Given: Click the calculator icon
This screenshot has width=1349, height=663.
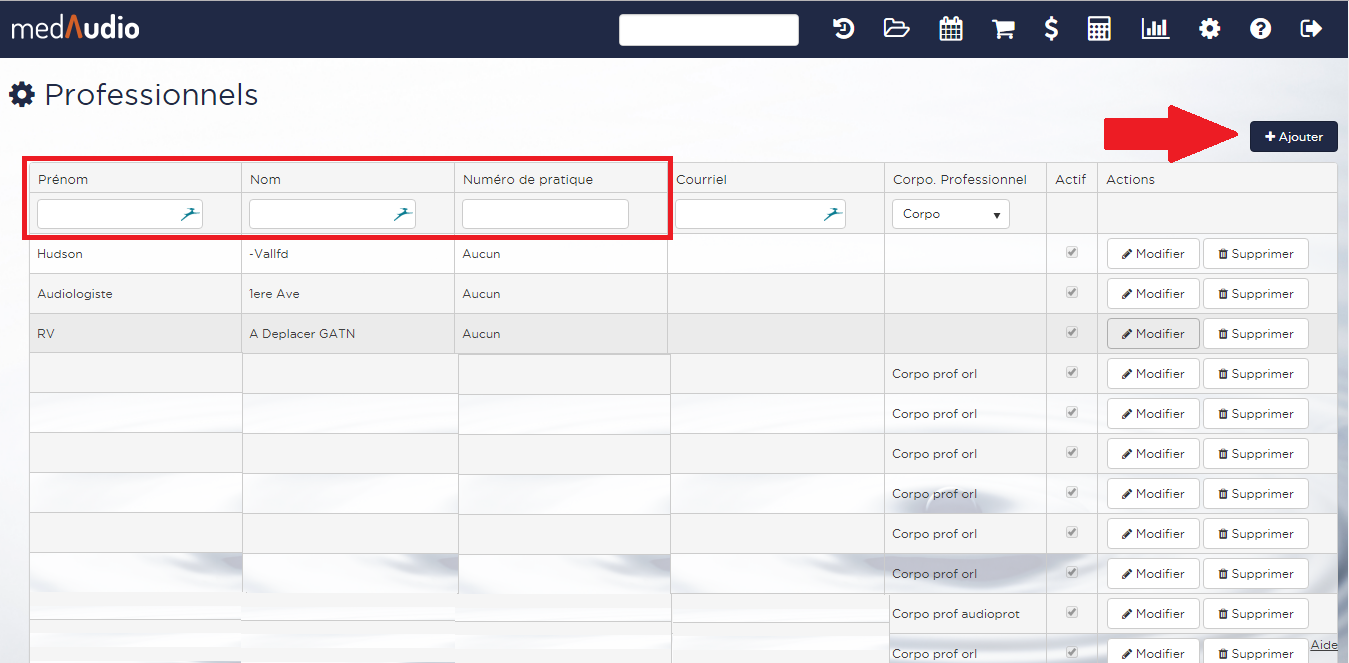Looking at the screenshot, I should (1099, 29).
